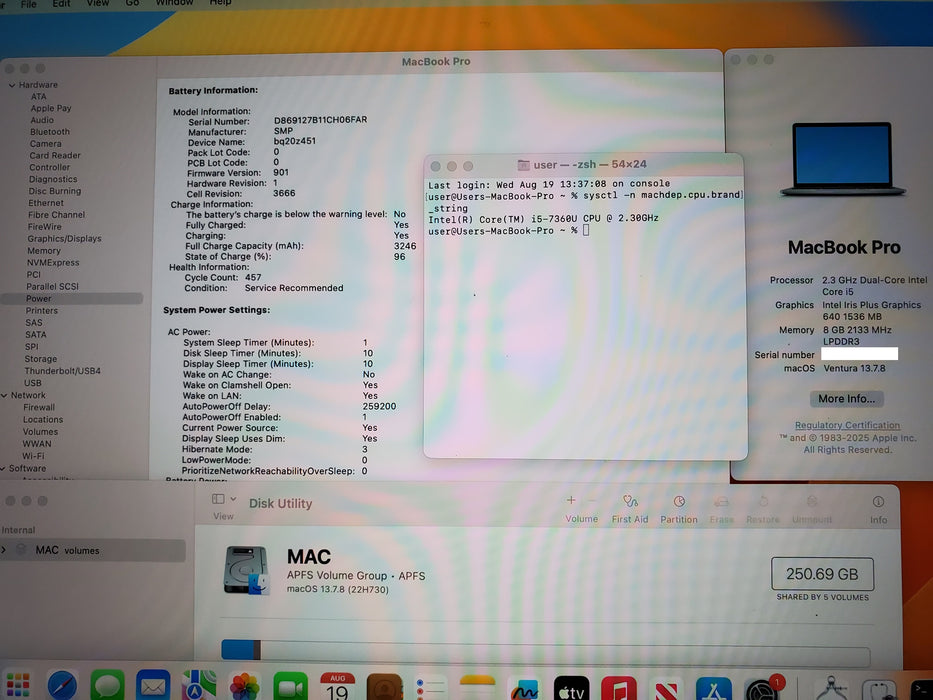Open Messages in the Dock
This screenshot has width=933, height=700.
[108, 686]
